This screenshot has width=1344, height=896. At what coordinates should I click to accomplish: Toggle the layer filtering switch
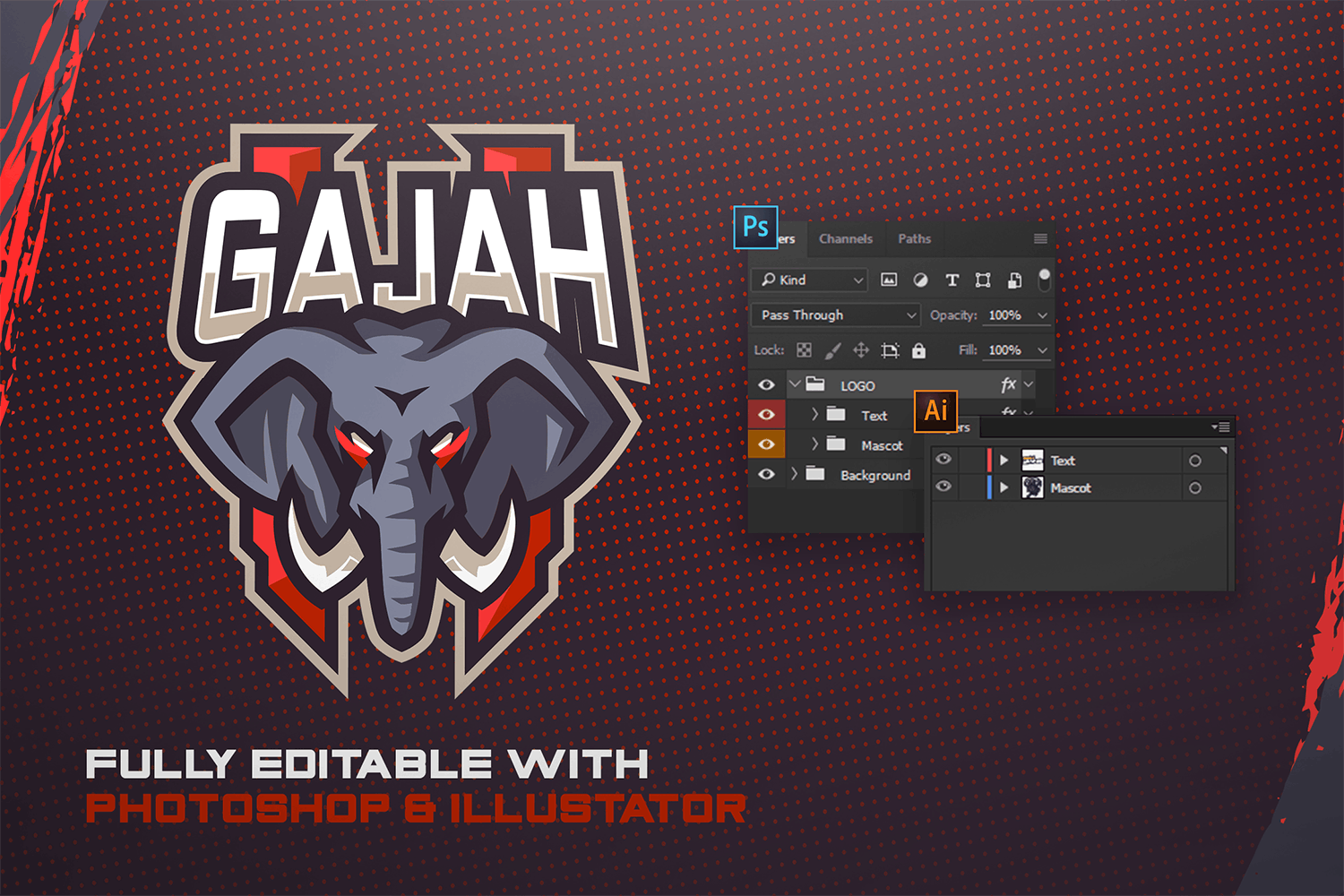[1044, 279]
